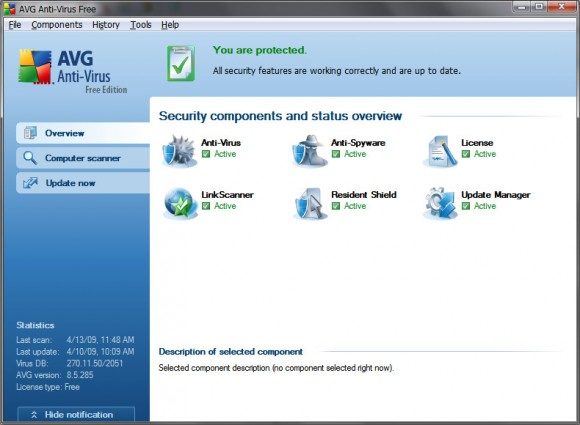
Task: Open the Help menu
Action: pos(170,25)
